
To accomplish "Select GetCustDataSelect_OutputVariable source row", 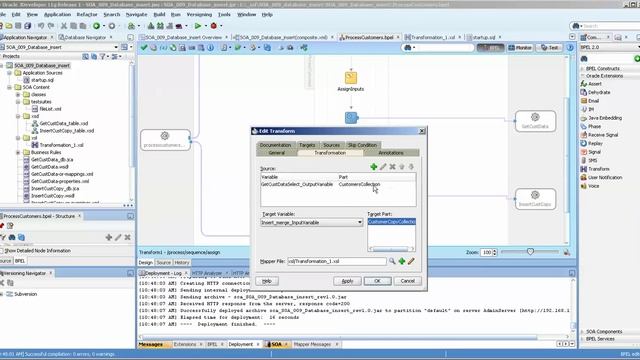I will click(x=338, y=184).
